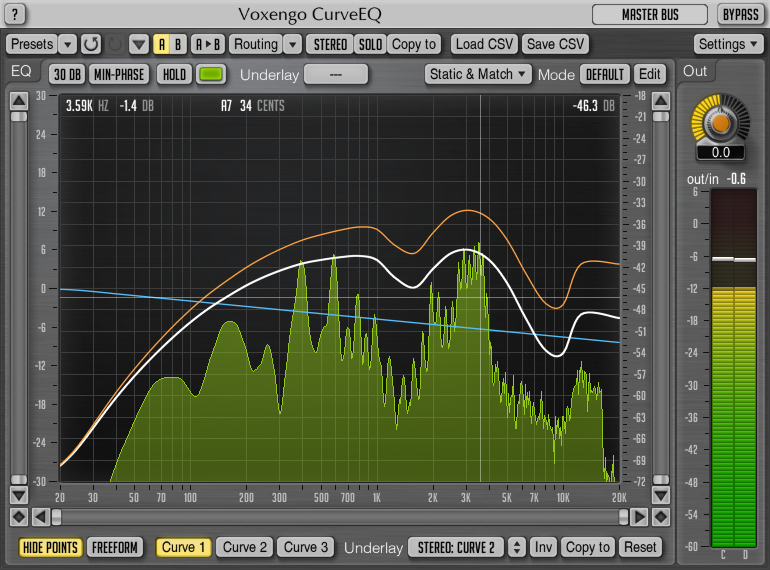Viewport: 770px width, 570px height.
Task: Expand the Routing dropdown arrow
Action: [x=293, y=44]
